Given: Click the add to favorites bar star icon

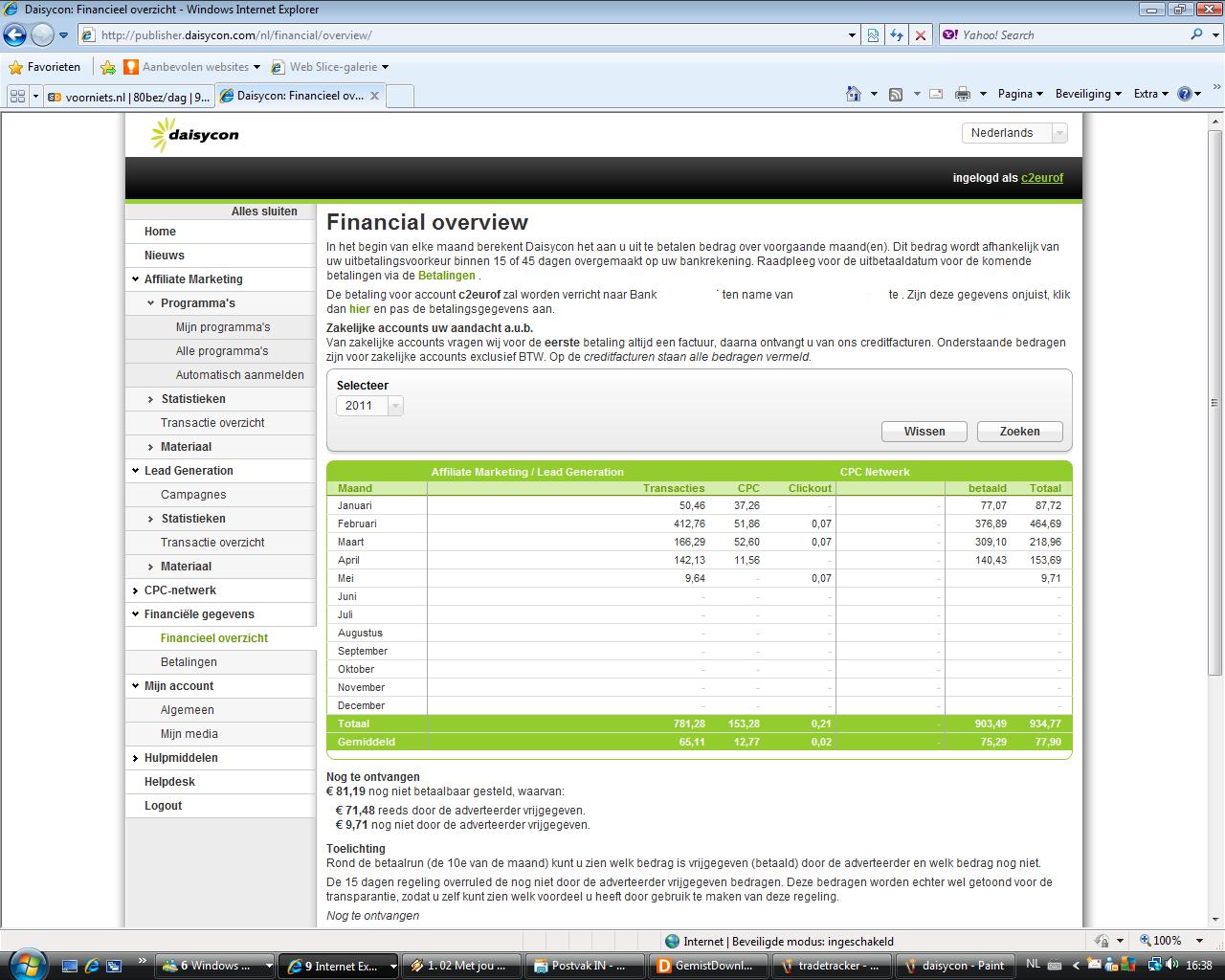Looking at the screenshot, I should point(108,67).
